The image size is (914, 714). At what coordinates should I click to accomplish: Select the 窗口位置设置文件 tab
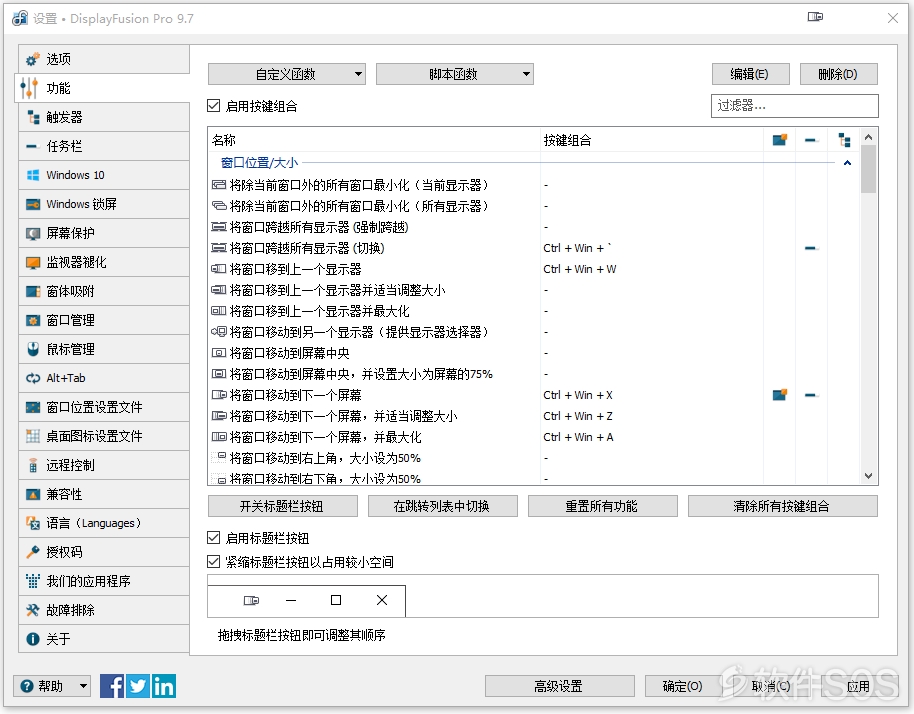[104, 407]
